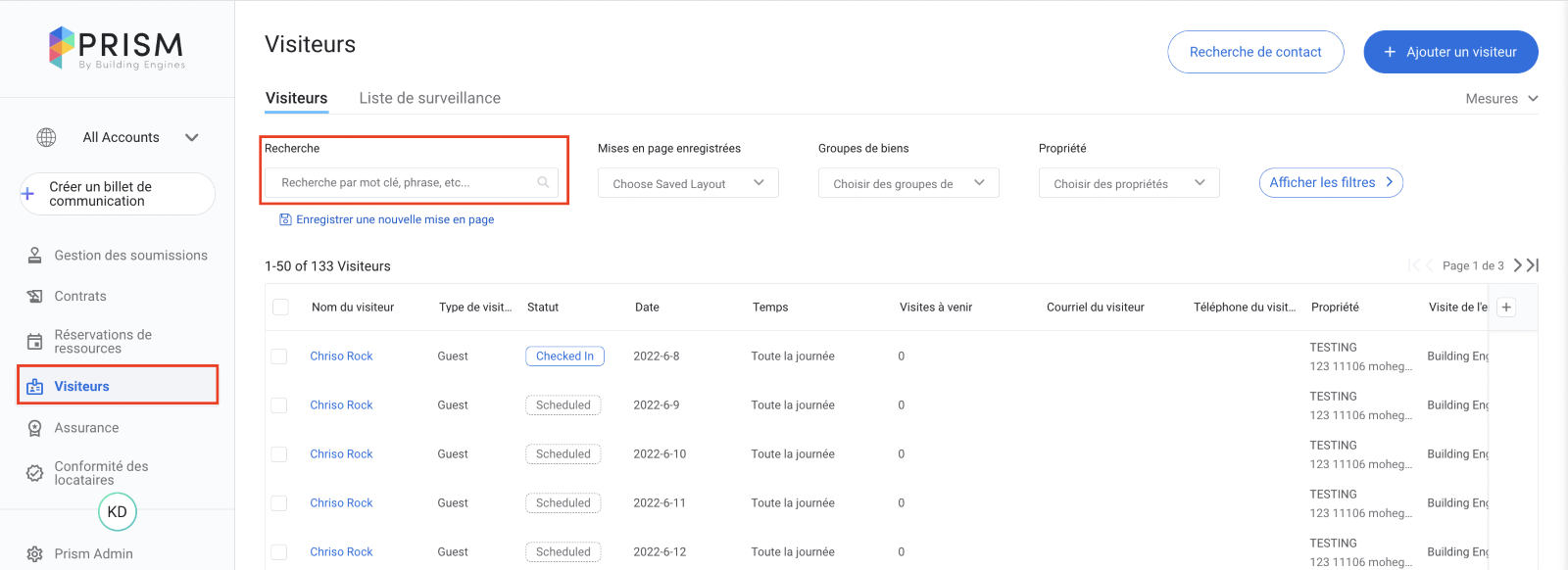Open the Choose Saved Layout dropdown
This screenshot has height=570, width=1568.
pos(688,183)
